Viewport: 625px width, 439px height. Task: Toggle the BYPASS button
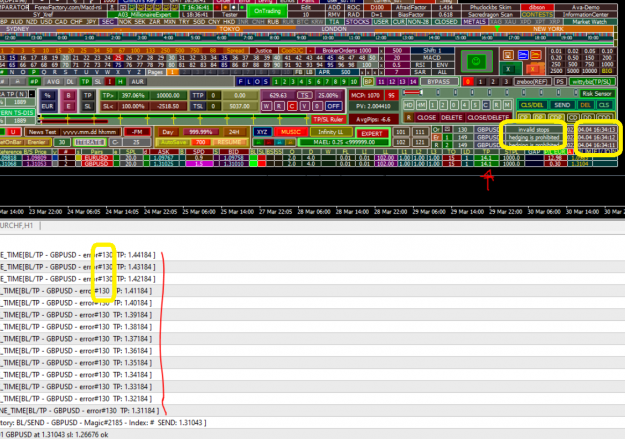tap(438, 81)
